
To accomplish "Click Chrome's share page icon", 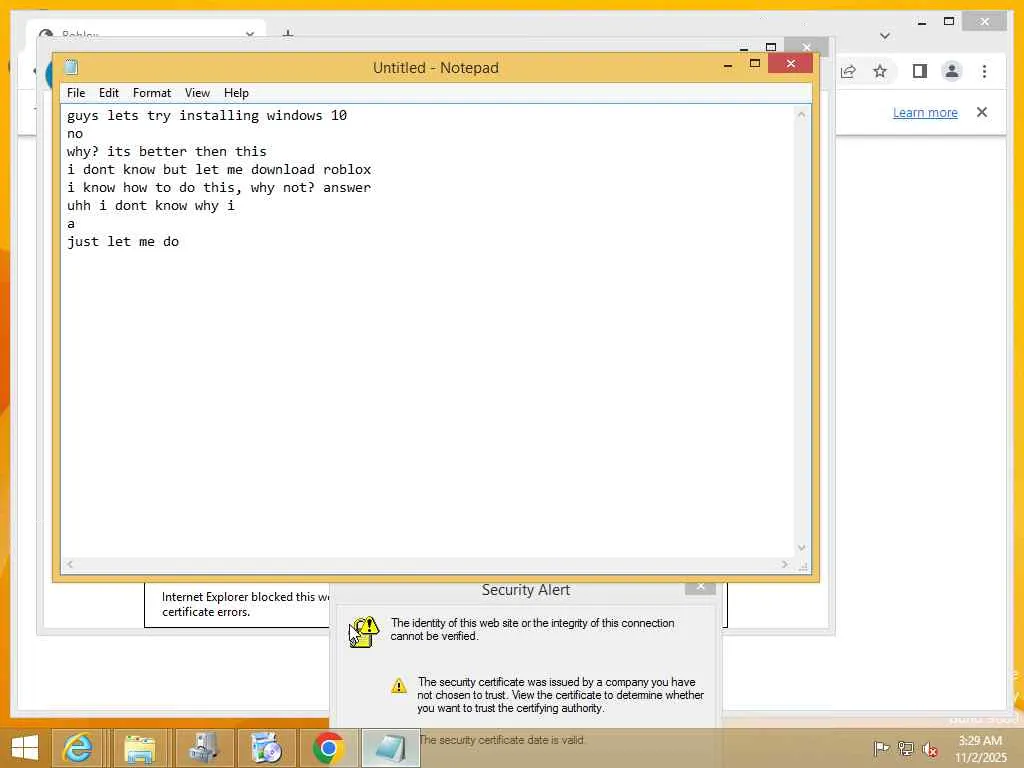I will (x=848, y=71).
